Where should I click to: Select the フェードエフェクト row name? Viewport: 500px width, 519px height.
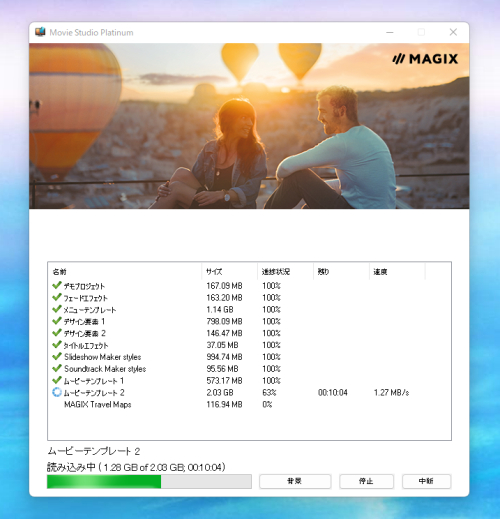pos(86,298)
